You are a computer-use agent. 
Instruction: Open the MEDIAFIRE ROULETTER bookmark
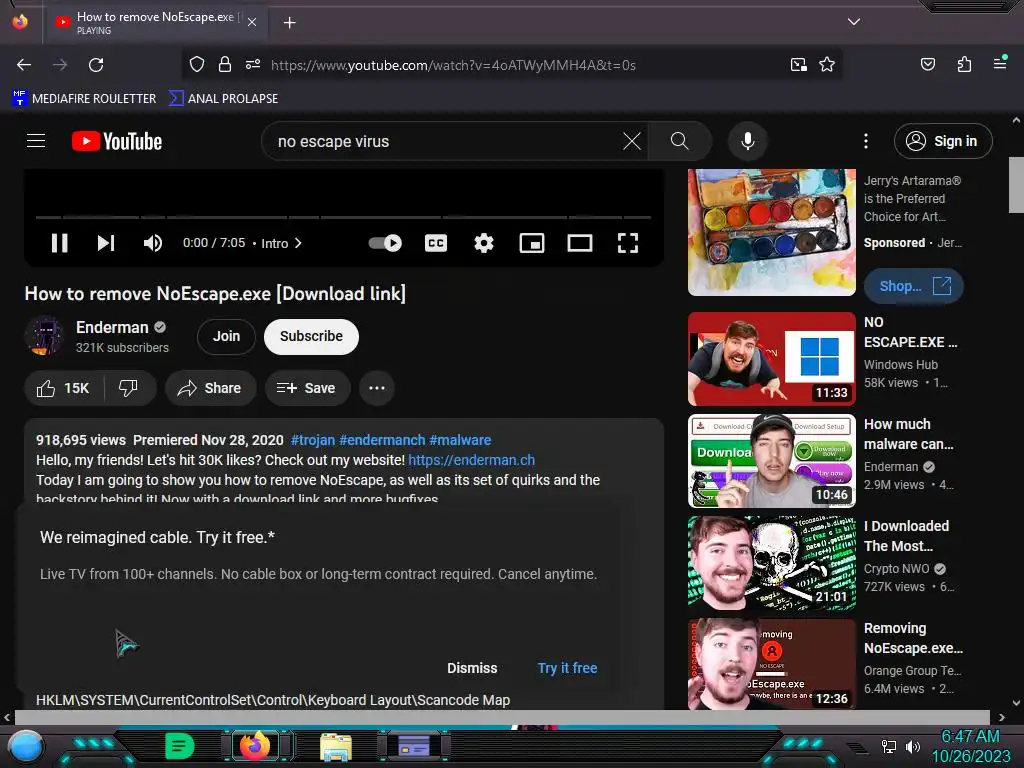click(84, 99)
